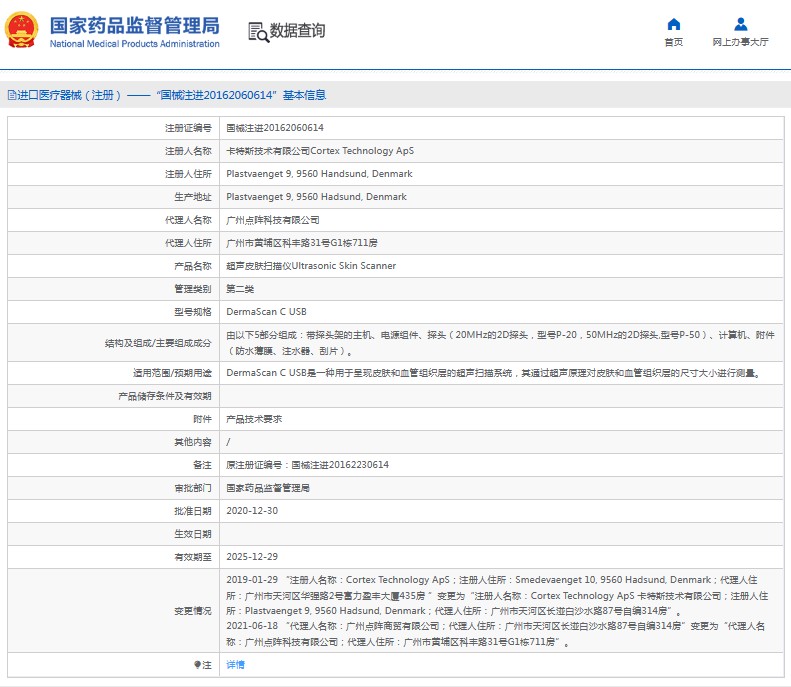The image size is (791, 687).
Task: Click the 有效期至 row label
Action: tap(193, 557)
